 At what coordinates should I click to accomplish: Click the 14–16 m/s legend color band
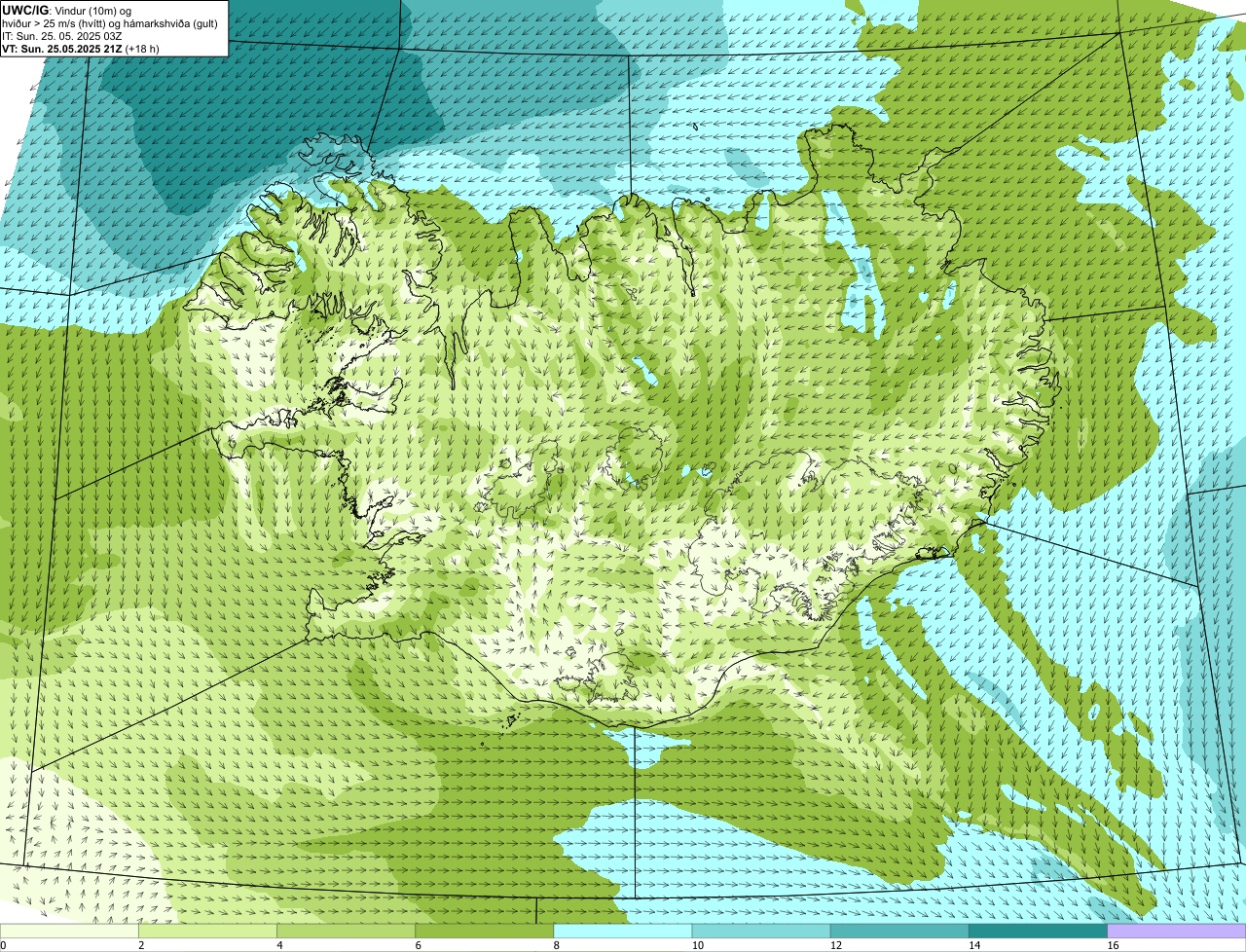click(x=1038, y=931)
